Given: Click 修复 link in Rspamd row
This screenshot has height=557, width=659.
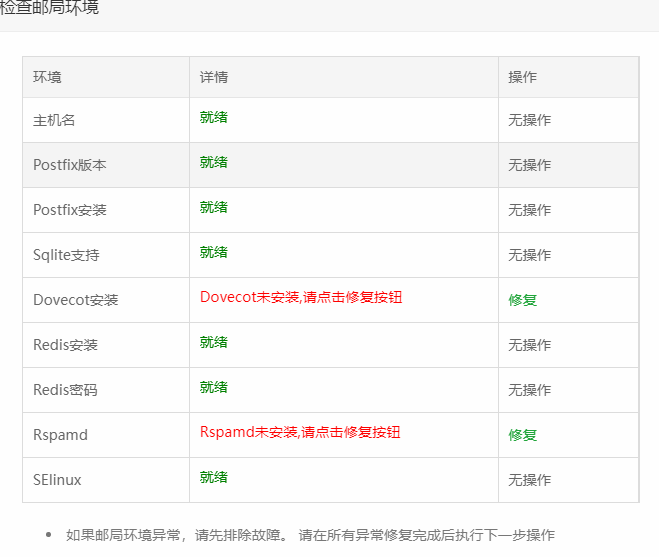Looking at the screenshot, I should pyautogui.click(x=522, y=435).
